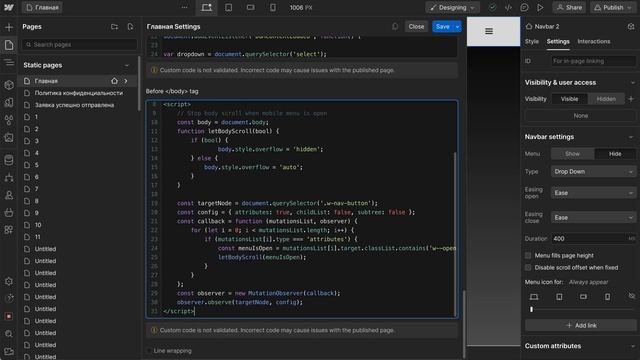The width and height of the screenshot is (640, 360).
Task: Open the Users account icon
Action: tap(9, 195)
